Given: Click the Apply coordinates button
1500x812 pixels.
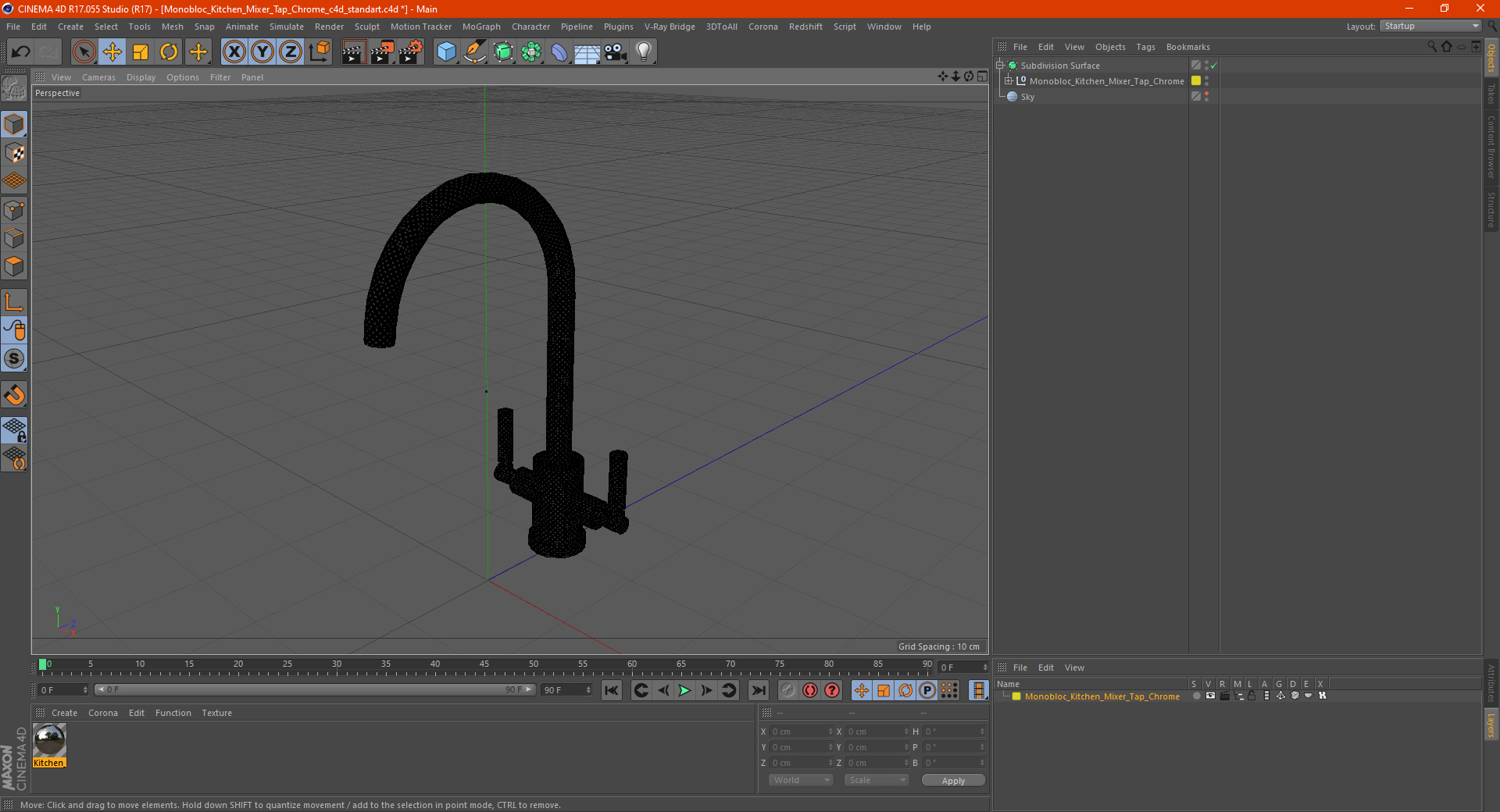Looking at the screenshot, I should [x=953, y=781].
